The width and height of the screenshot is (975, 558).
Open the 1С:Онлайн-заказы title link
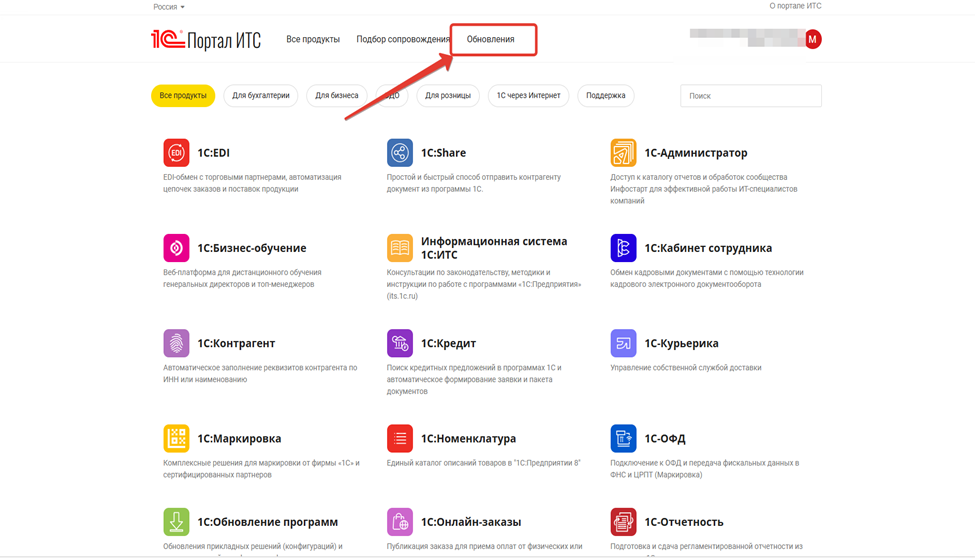tap(471, 522)
